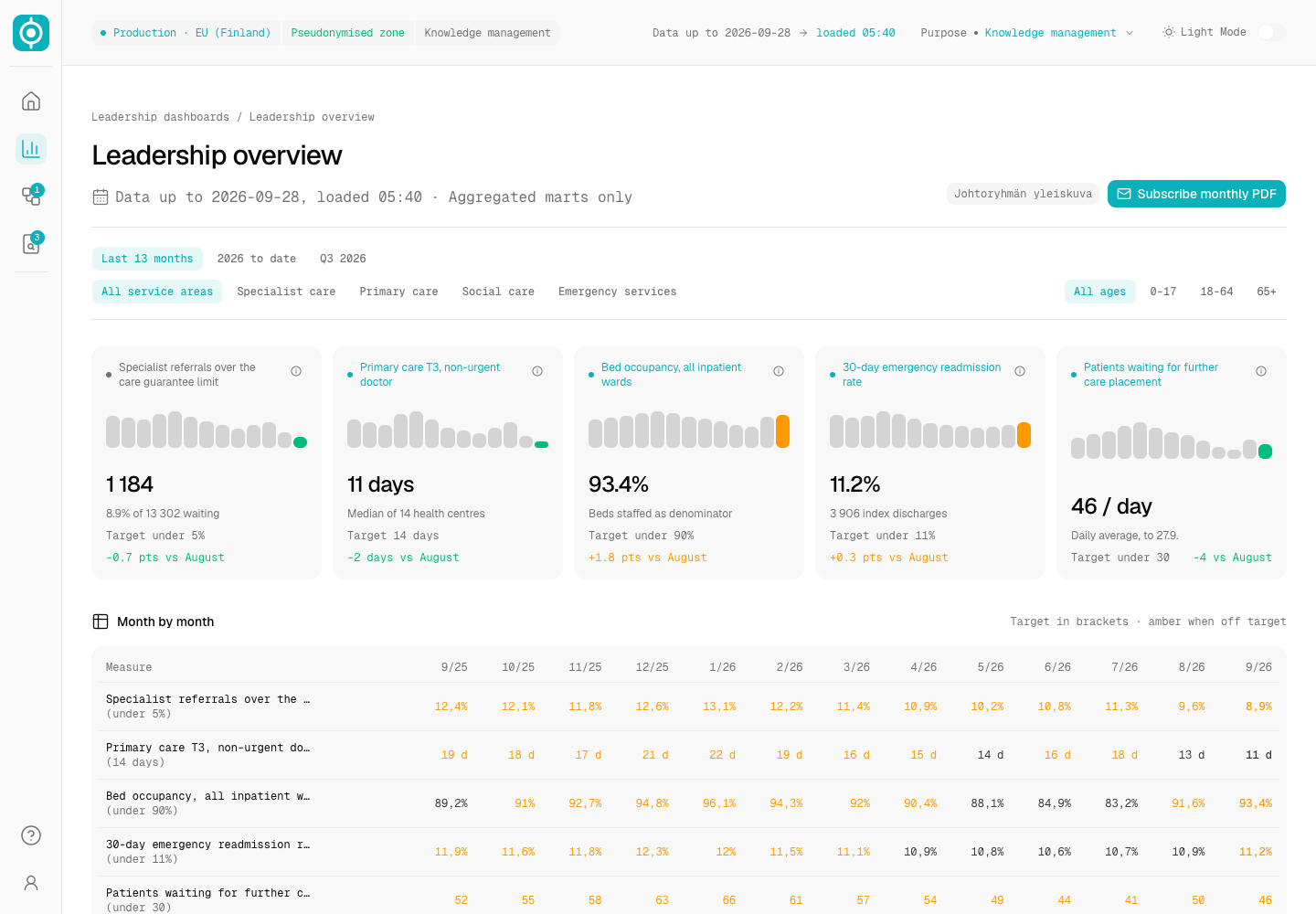1316x914 pixels.
Task: Filter by Emergency services
Action: 618,292
